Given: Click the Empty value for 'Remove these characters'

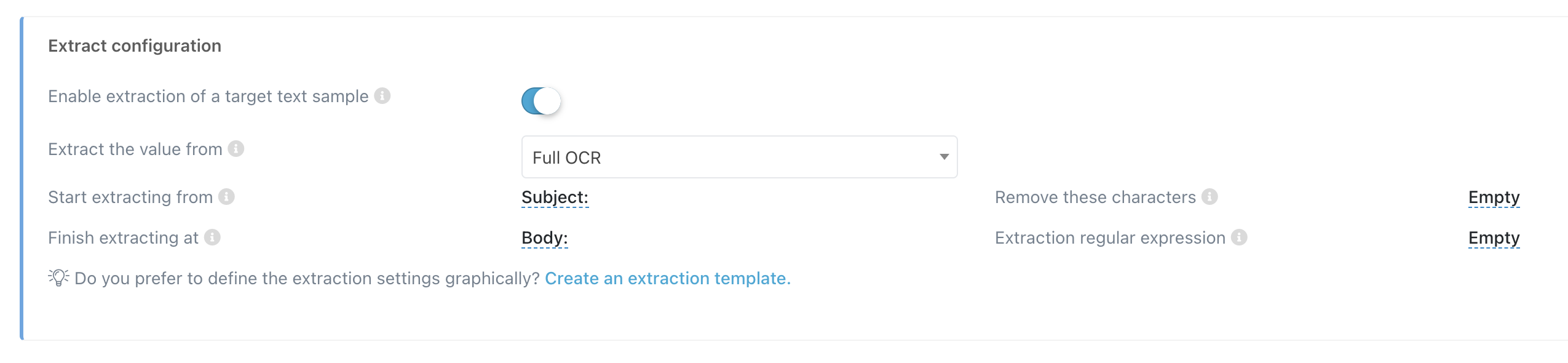Looking at the screenshot, I should point(1494,197).
